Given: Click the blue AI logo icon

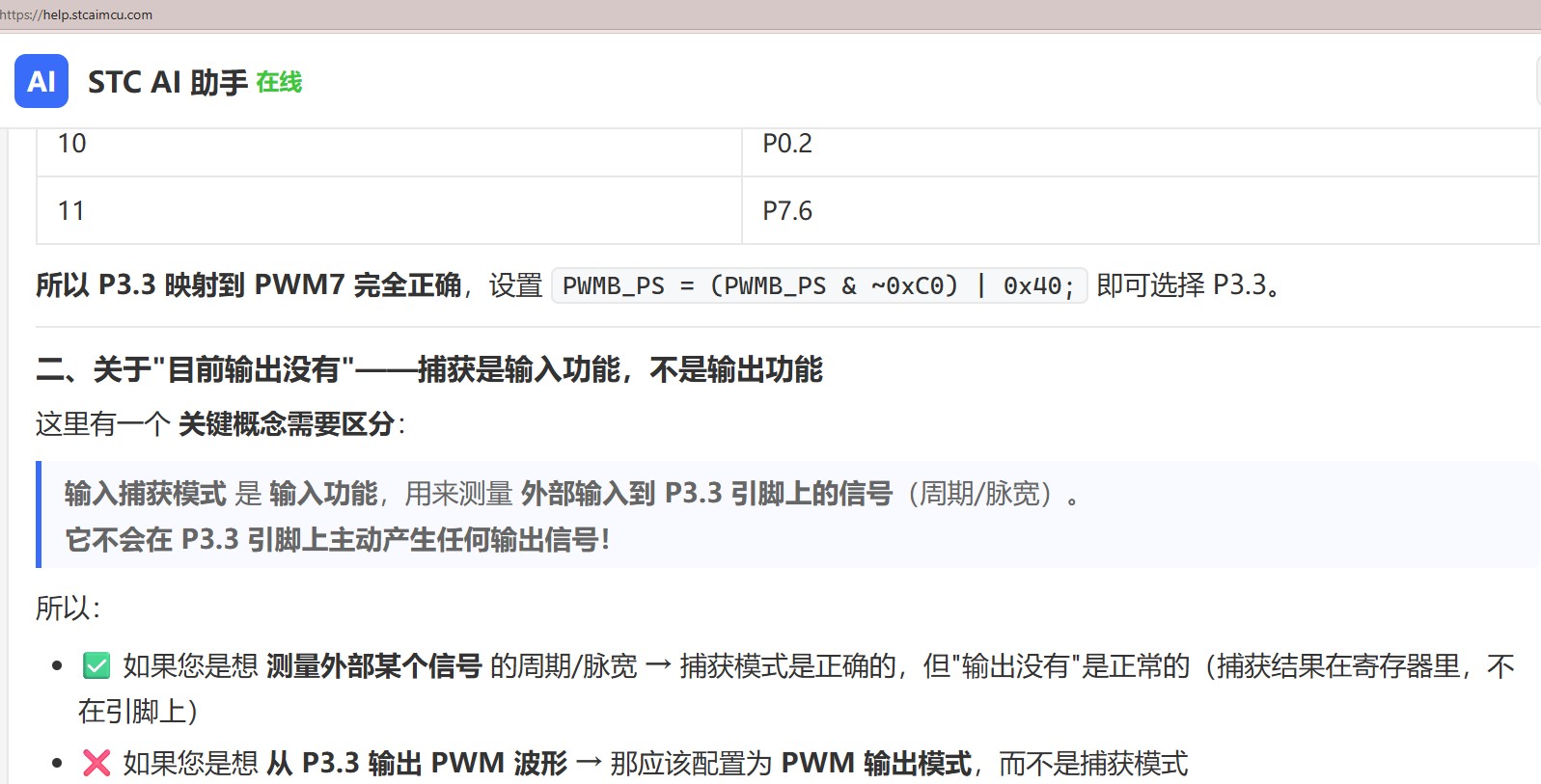Looking at the screenshot, I should point(41,81).
